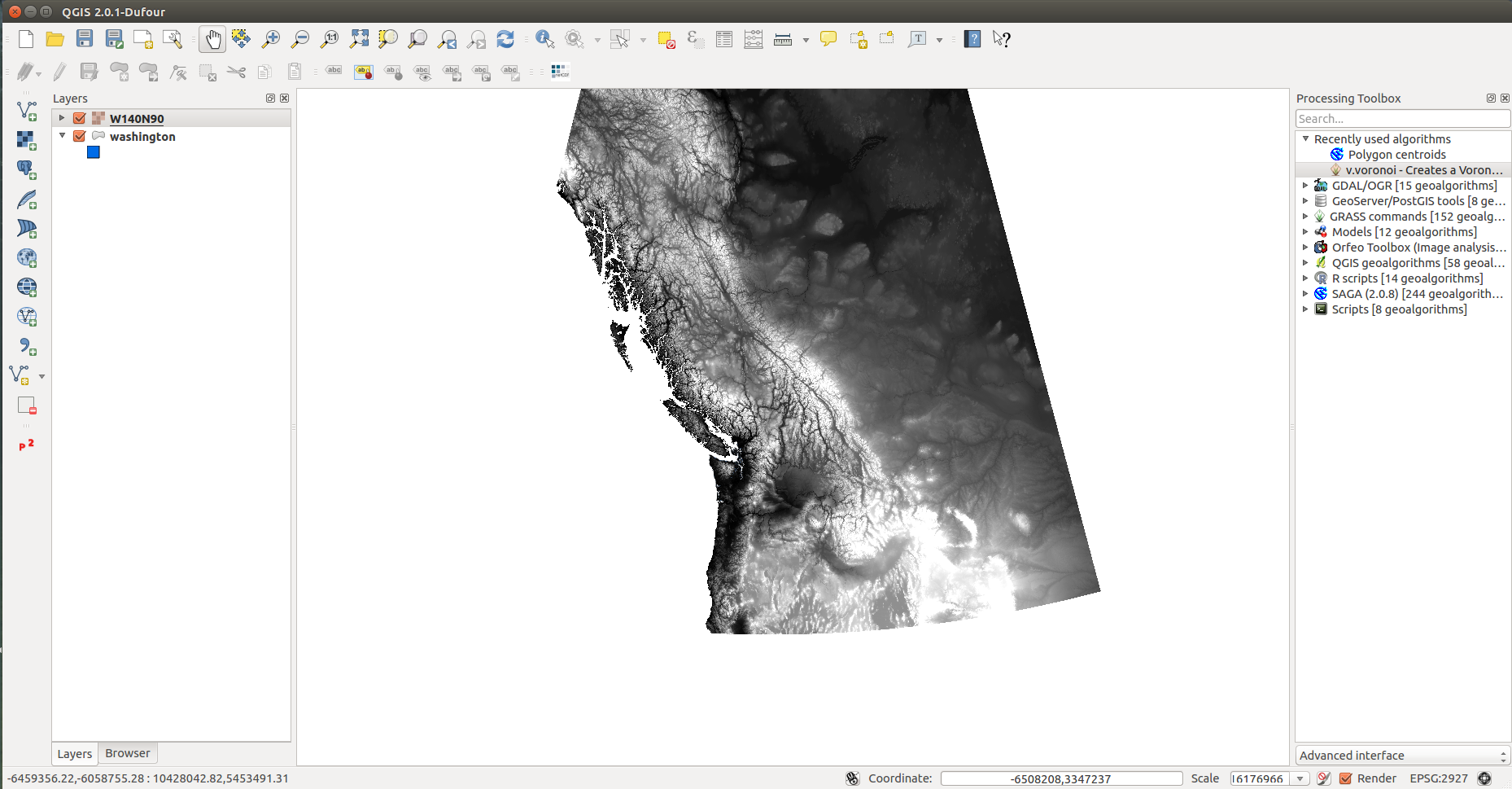Image resolution: width=1512 pixels, height=789 pixels.
Task: Click the Save Project As icon
Action: coord(114,39)
